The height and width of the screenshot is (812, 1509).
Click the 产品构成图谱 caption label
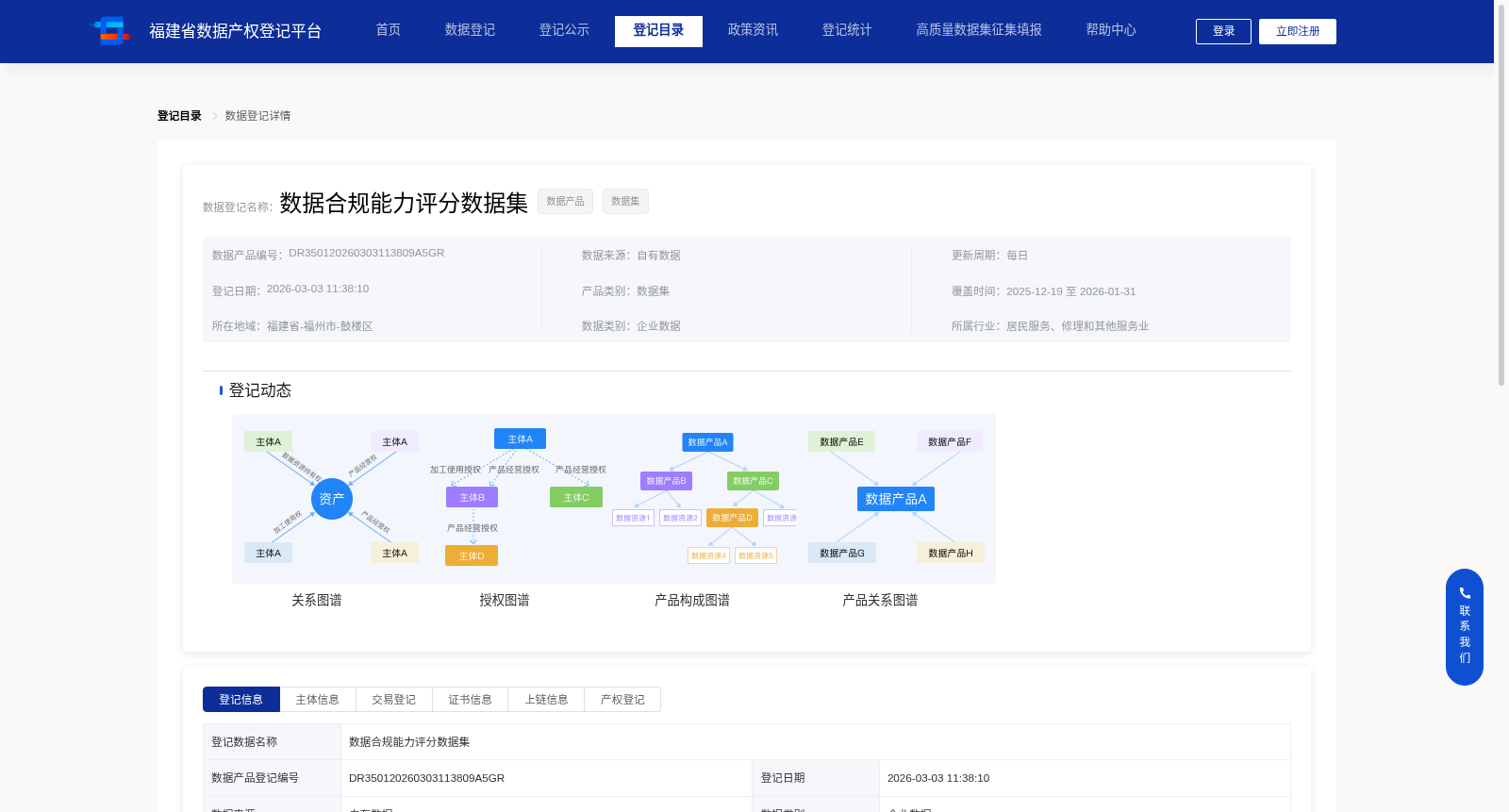[x=692, y=600]
